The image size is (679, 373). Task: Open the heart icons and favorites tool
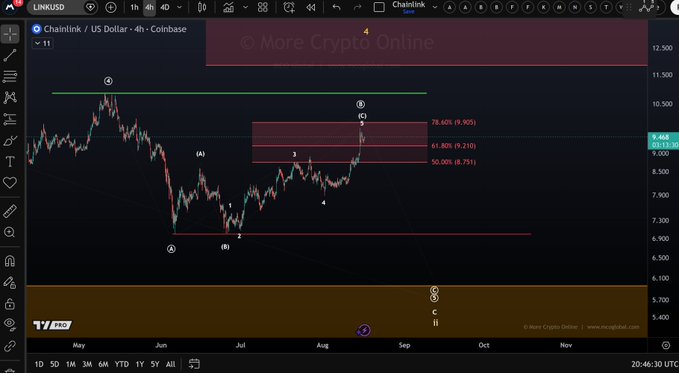click(10, 183)
